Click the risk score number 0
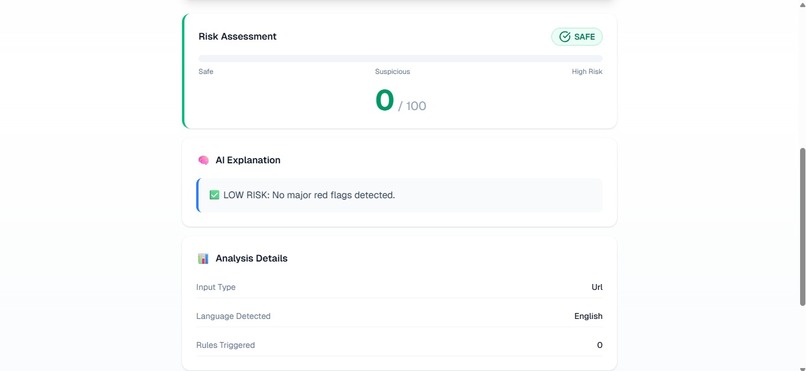806x371 pixels. coord(384,100)
